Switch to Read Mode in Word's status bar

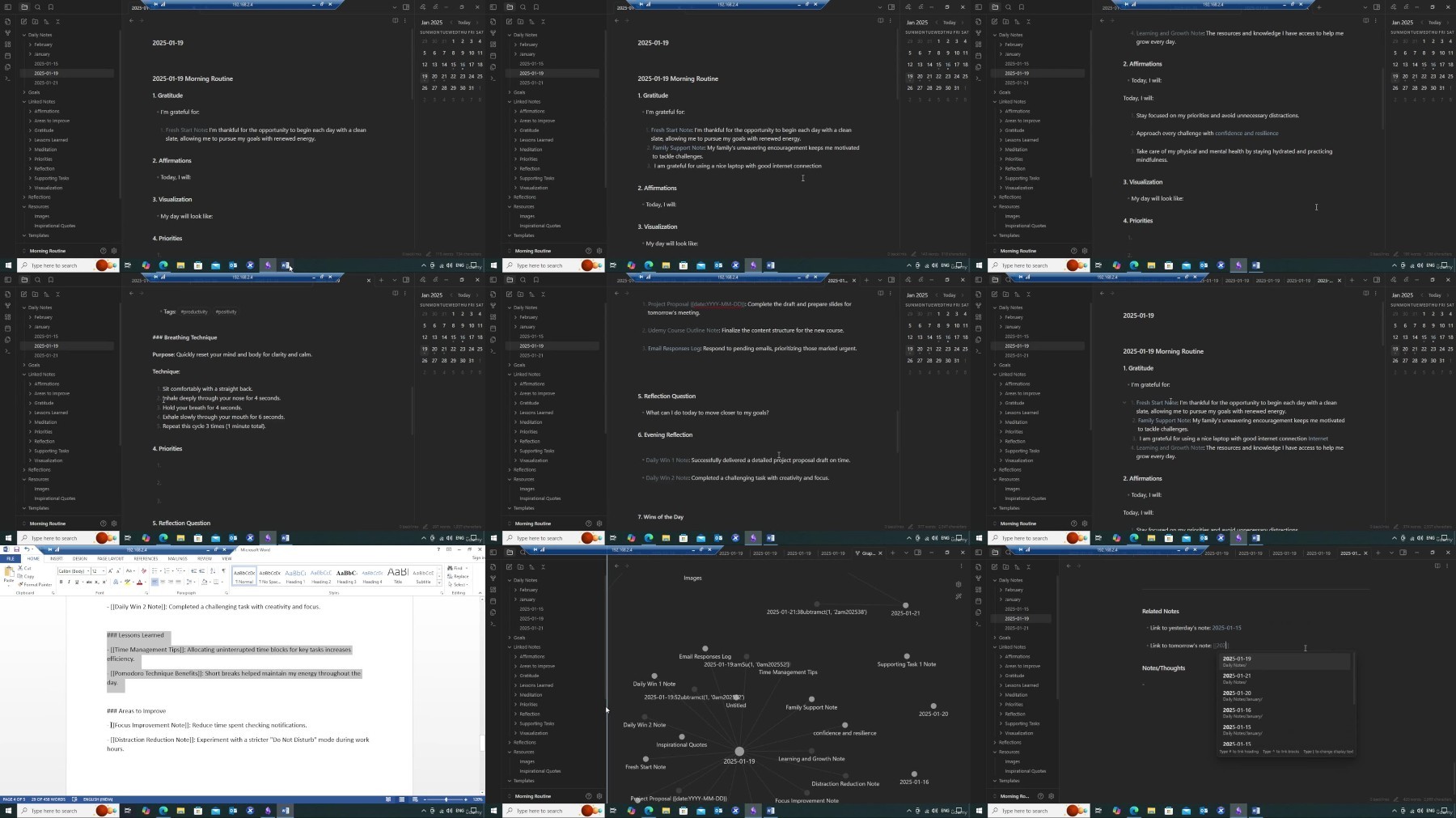[x=388, y=799]
